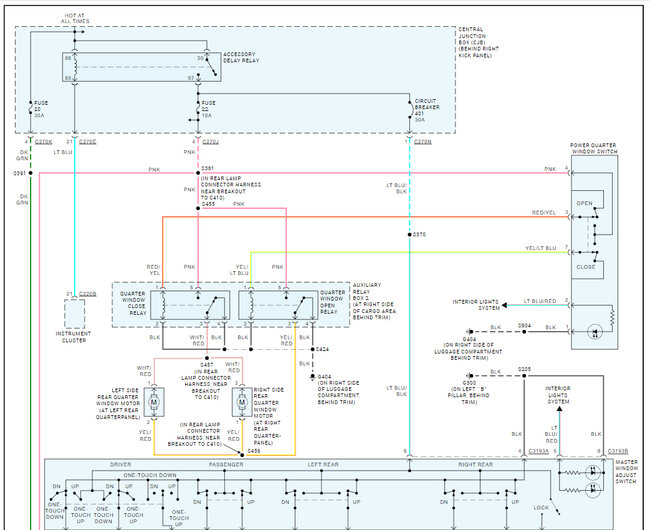Click the 'MASTER WINDOW ADJUST SWITCH' label

(626, 472)
